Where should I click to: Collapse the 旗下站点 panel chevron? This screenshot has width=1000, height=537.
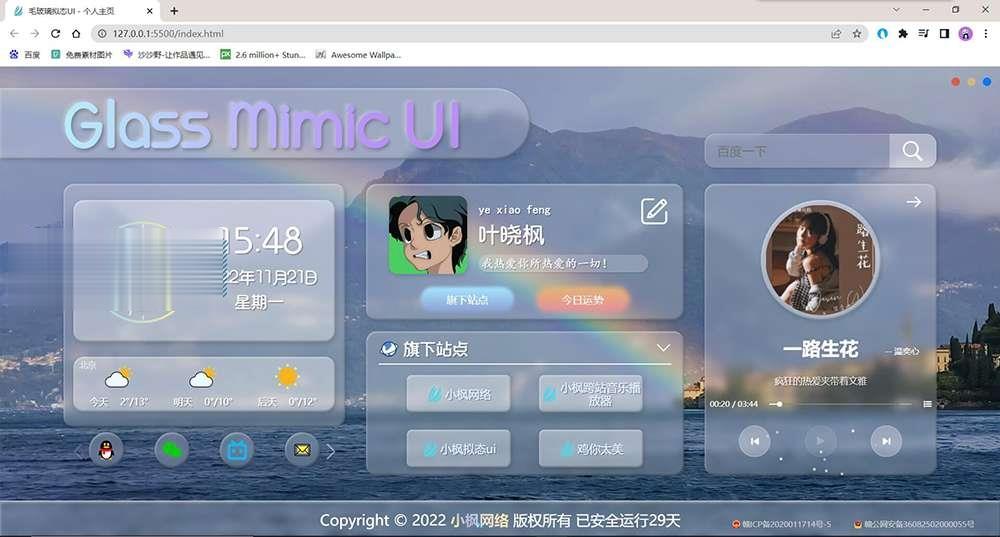663,348
